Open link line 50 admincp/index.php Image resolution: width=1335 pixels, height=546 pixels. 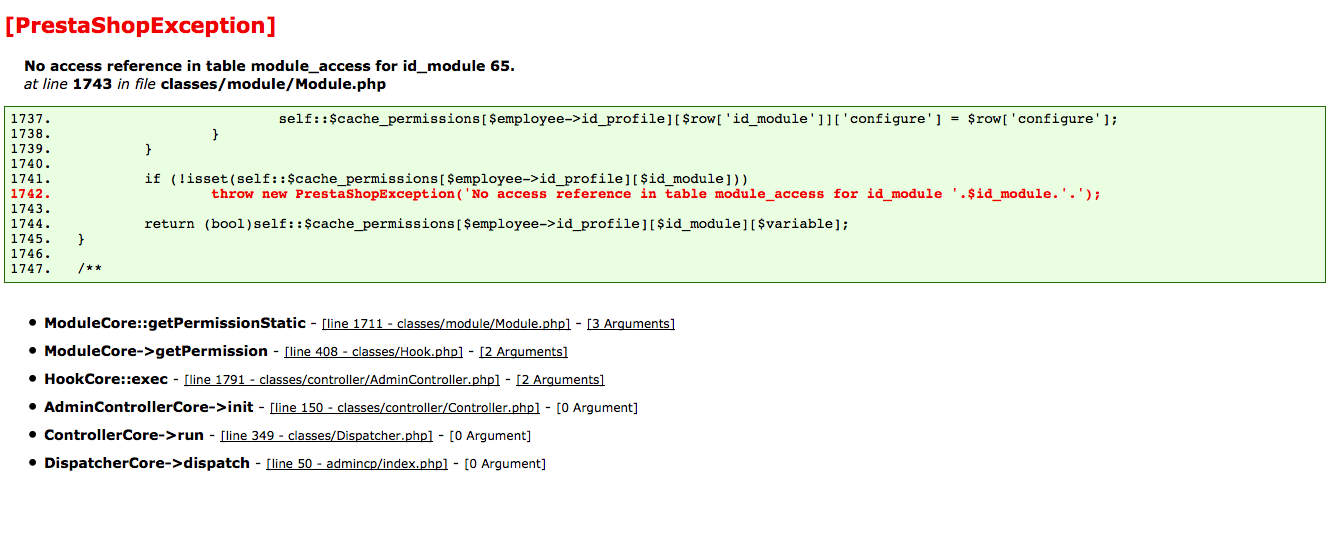click(357, 464)
